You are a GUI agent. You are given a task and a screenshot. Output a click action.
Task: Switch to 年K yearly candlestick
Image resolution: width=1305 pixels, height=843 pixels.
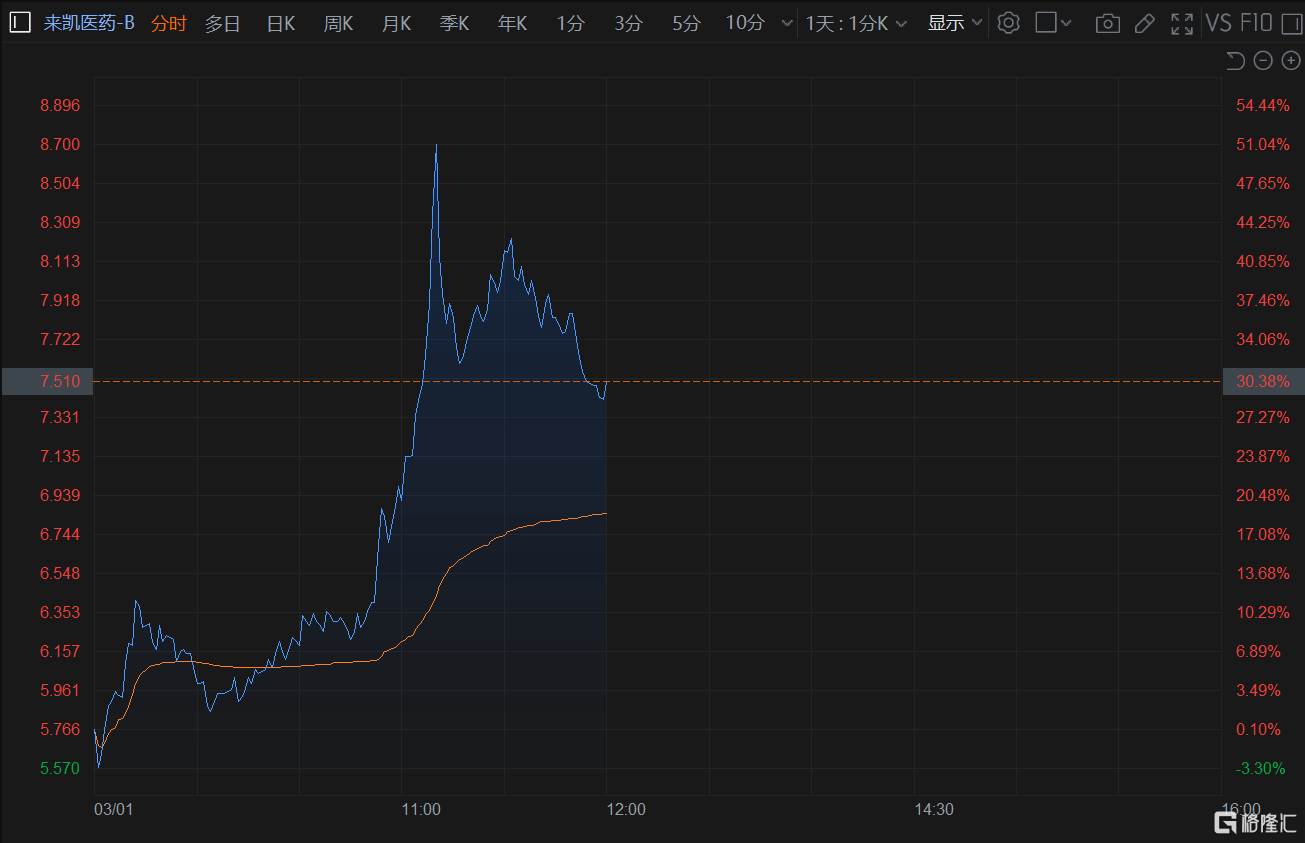coord(512,23)
